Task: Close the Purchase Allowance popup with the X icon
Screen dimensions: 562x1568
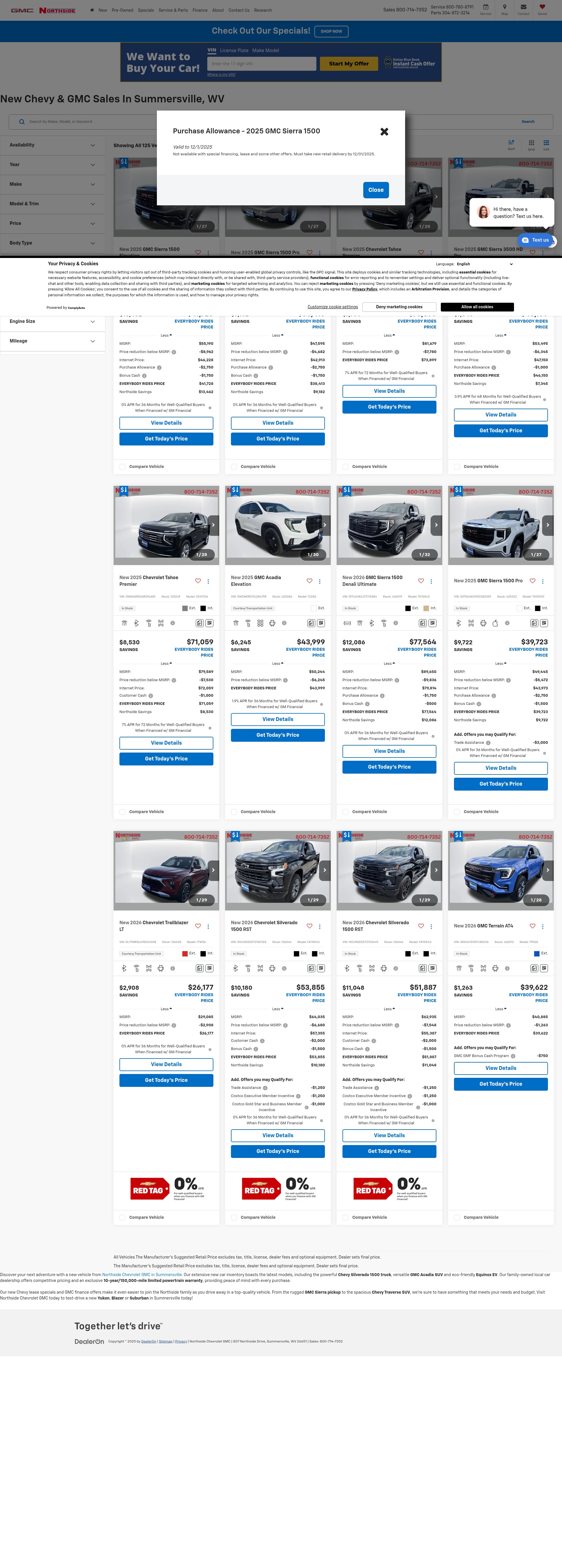Action: click(x=384, y=132)
